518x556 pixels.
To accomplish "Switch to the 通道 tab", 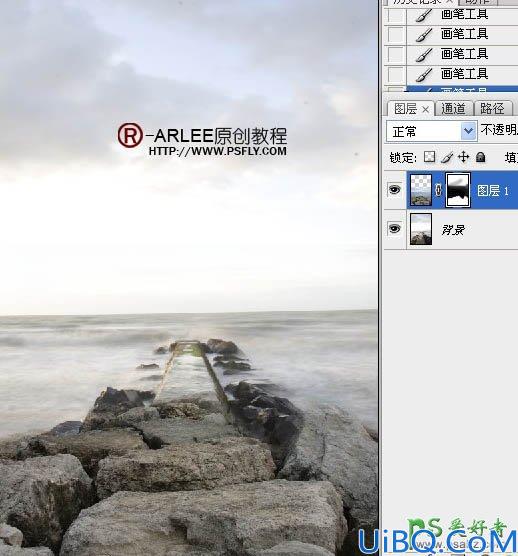I will point(454,109).
